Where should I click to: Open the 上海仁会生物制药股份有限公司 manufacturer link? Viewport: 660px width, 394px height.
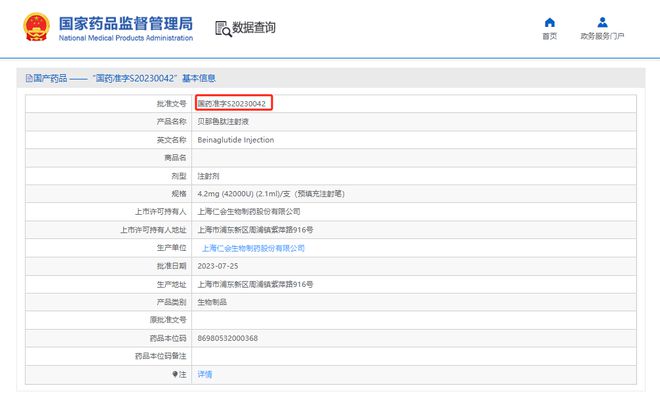[x=253, y=248]
